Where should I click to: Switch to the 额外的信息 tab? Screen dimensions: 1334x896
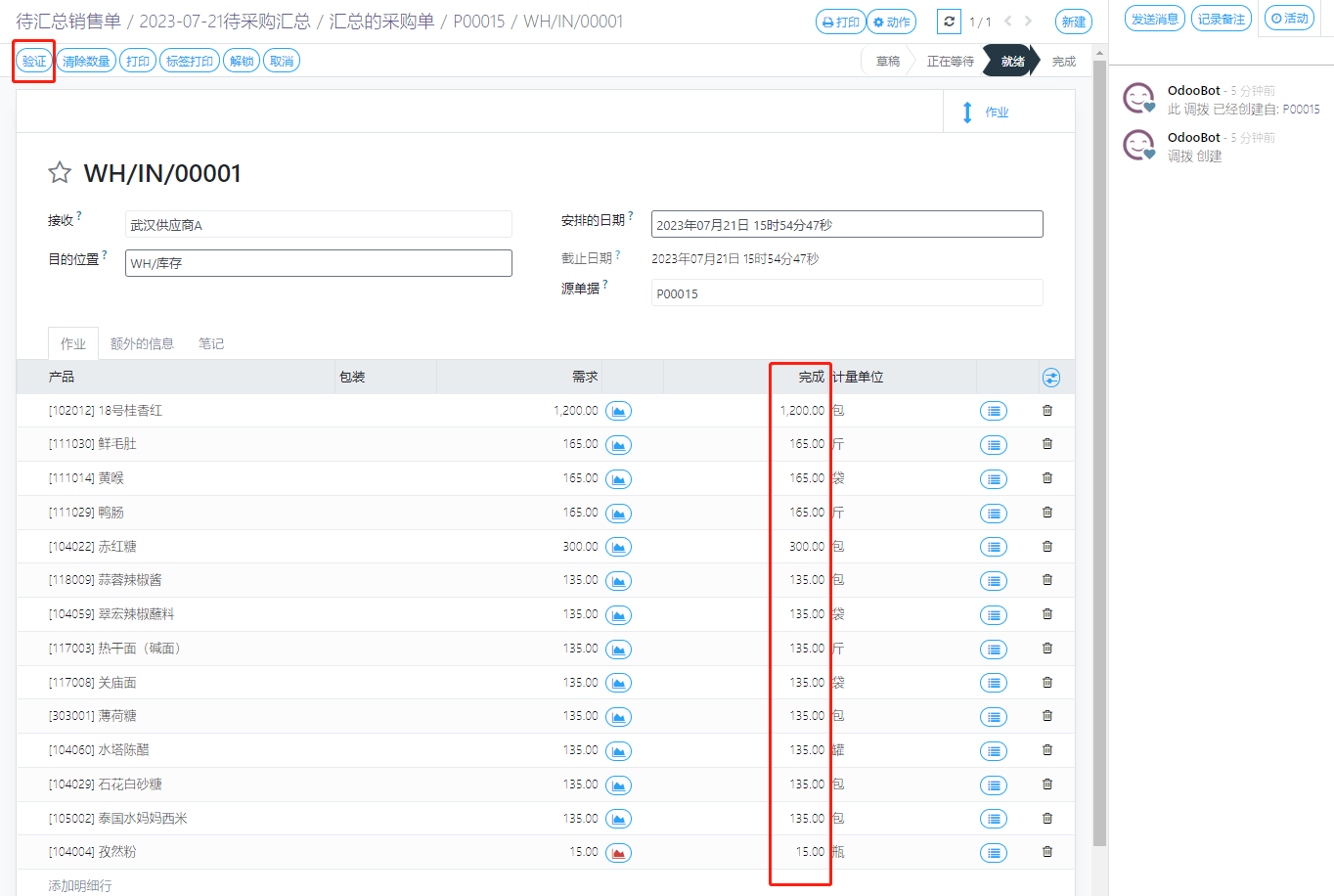(142, 344)
